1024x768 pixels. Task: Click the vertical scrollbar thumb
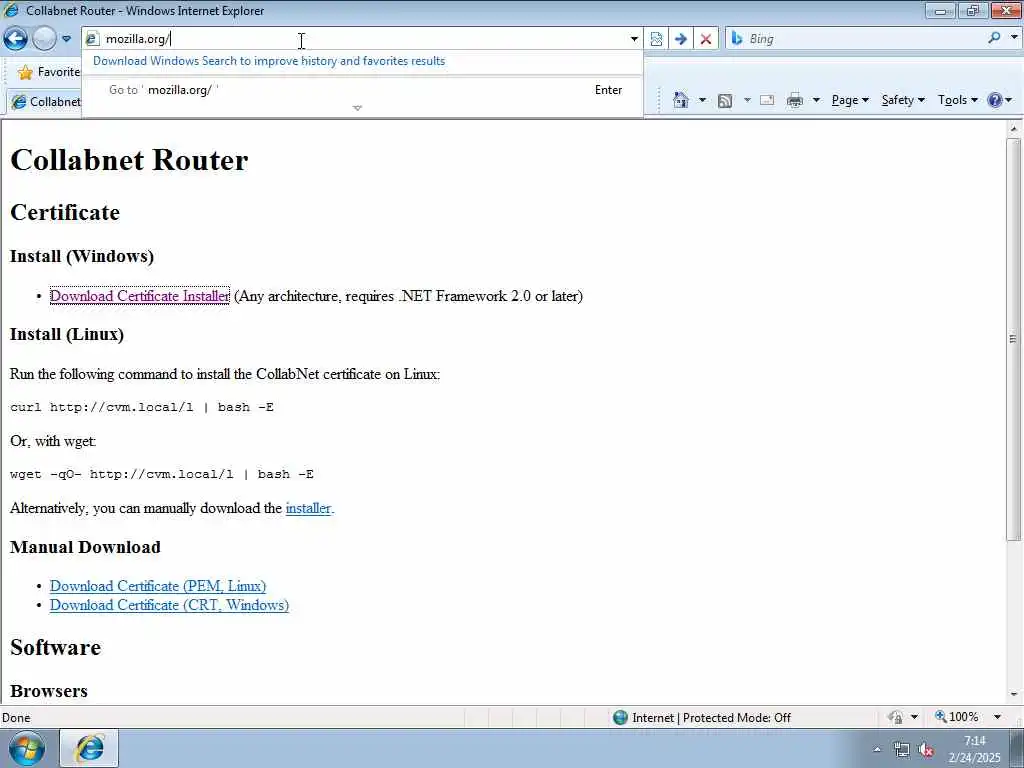point(1014,338)
